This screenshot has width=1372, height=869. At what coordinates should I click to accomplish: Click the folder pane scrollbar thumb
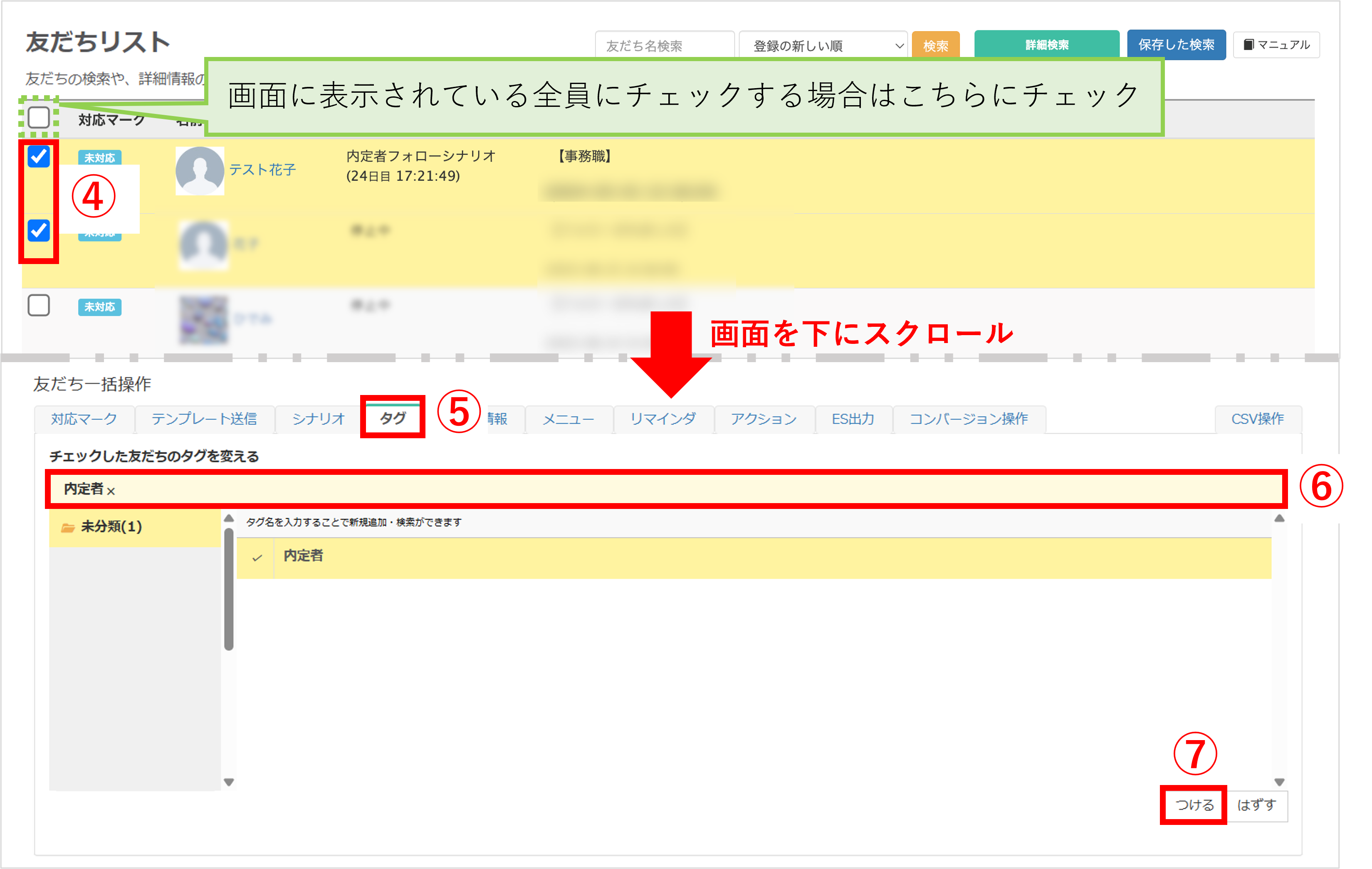pos(228,590)
